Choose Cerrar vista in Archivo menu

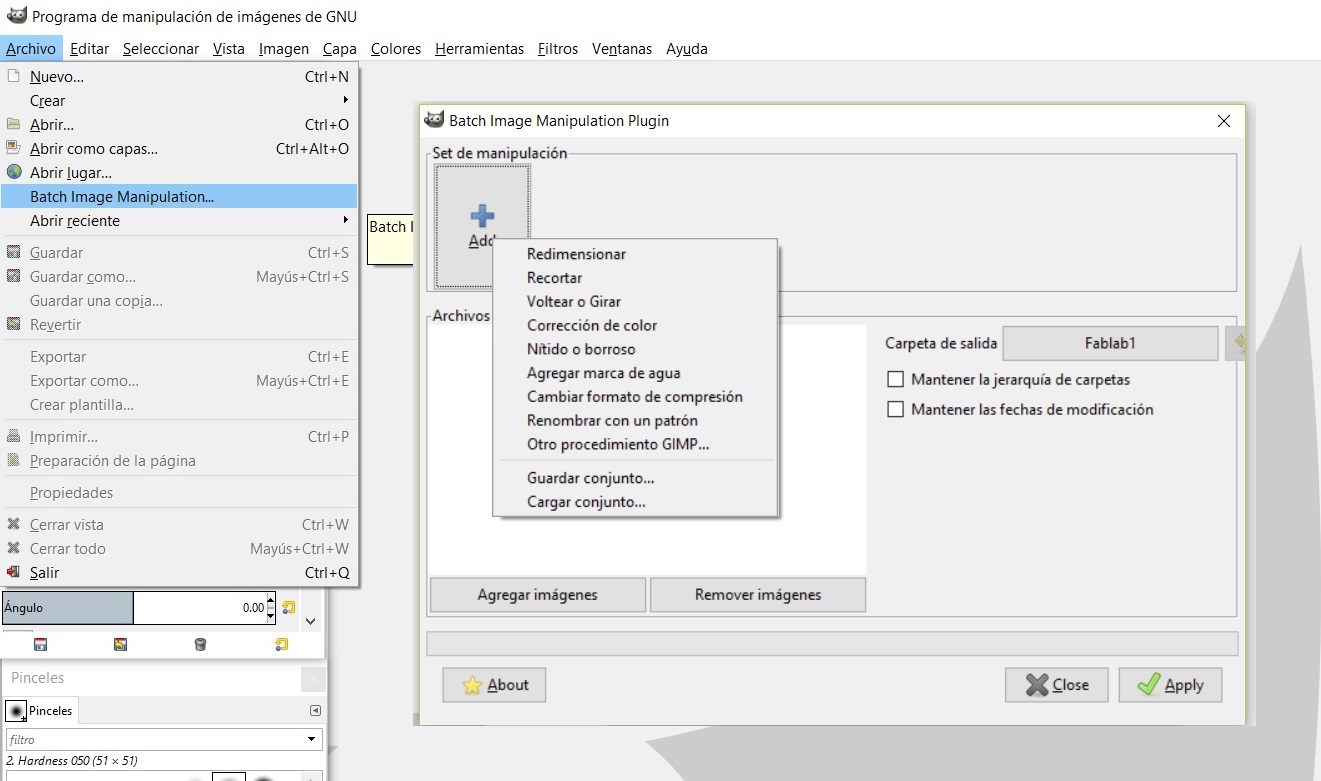pyautogui.click(x=179, y=525)
